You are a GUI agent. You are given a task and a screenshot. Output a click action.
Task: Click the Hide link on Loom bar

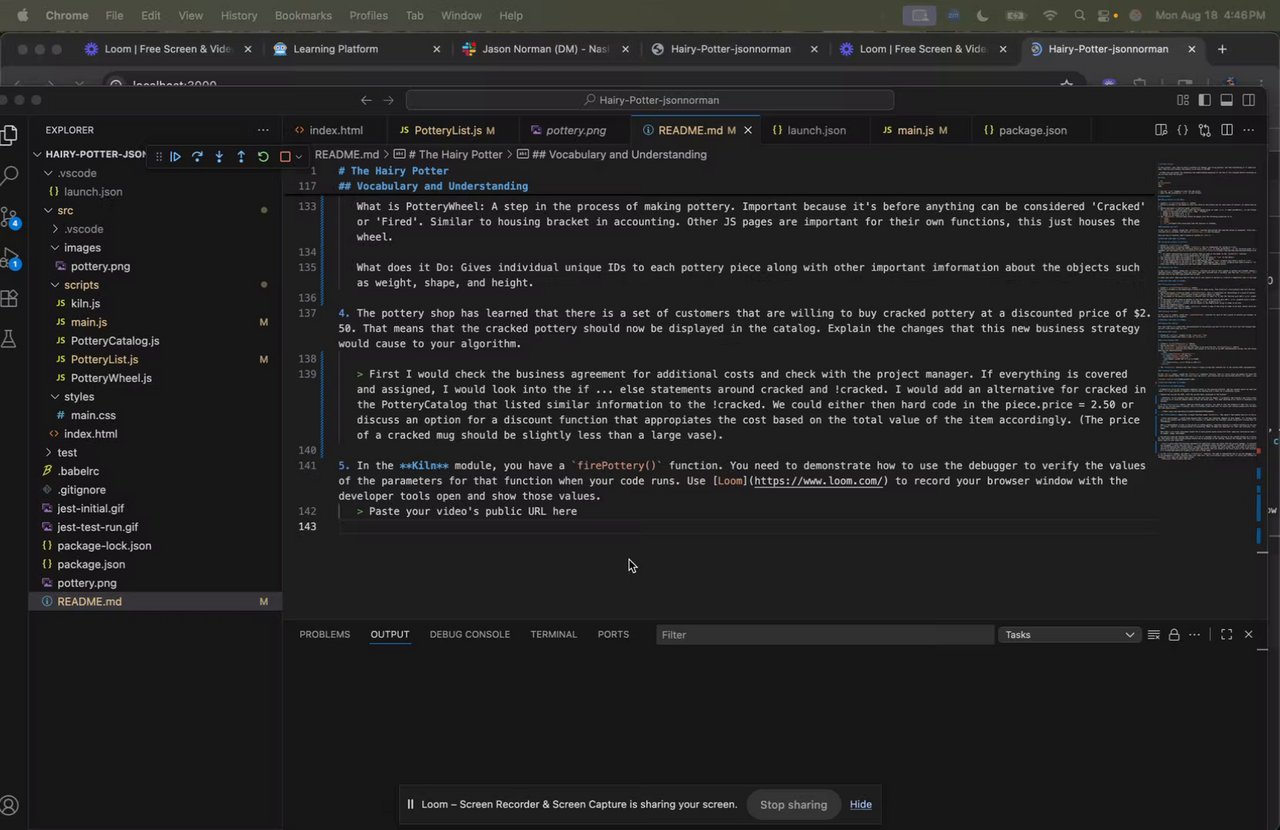click(x=860, y=804)
